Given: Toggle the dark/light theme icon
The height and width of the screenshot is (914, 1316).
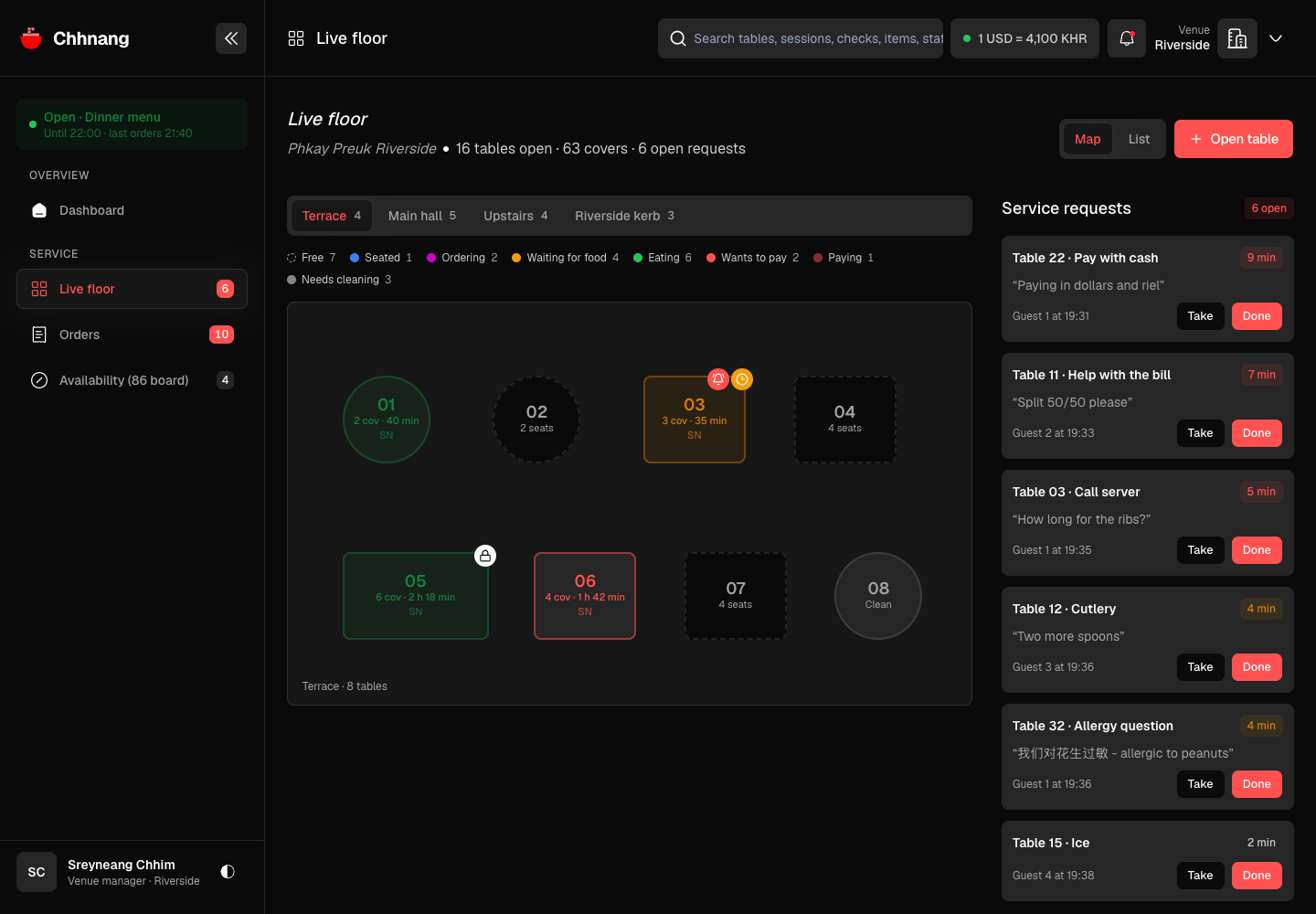Looking at the screenshot, I should coord(228,872).
